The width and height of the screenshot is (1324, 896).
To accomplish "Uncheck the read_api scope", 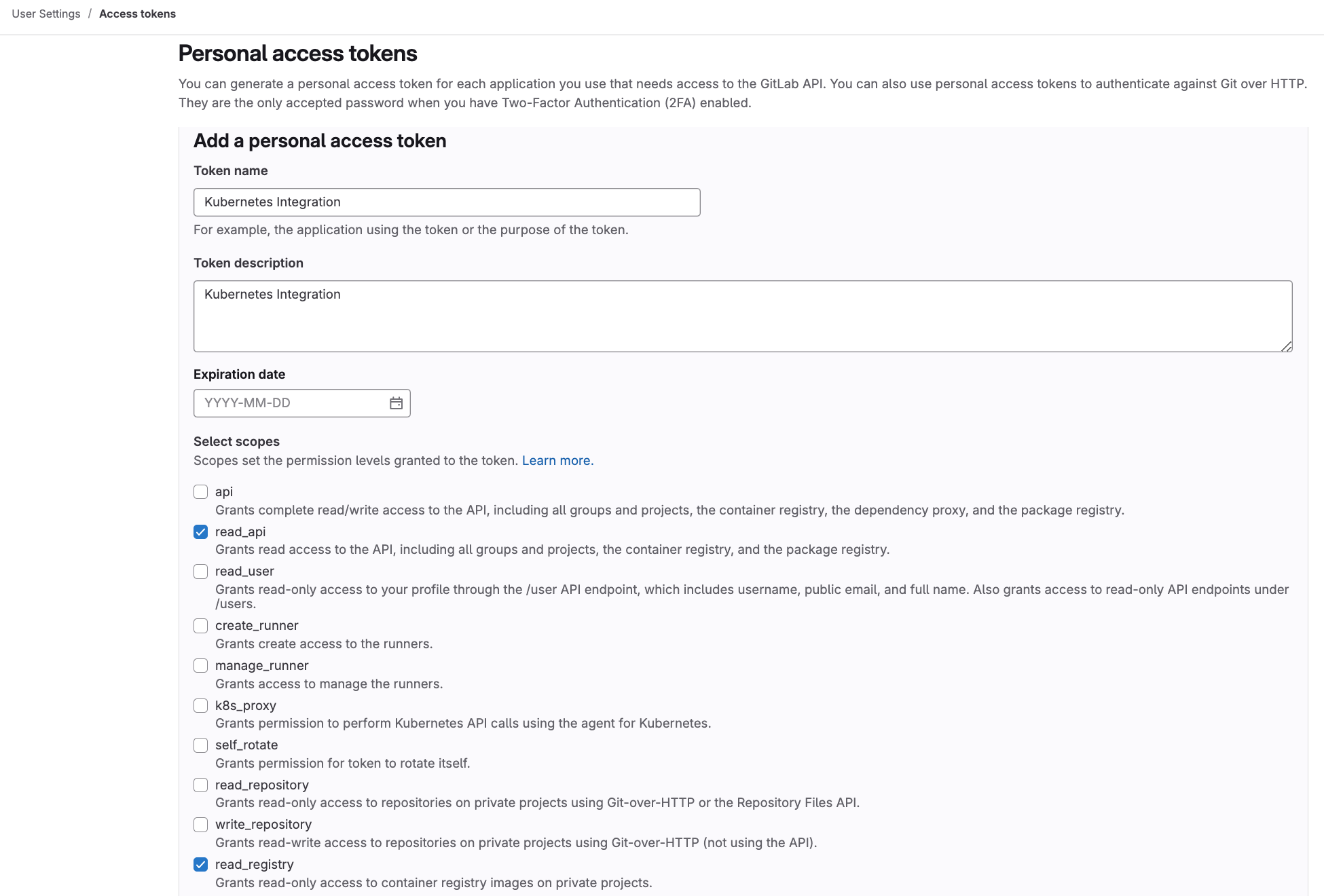I will coord(200,531).
